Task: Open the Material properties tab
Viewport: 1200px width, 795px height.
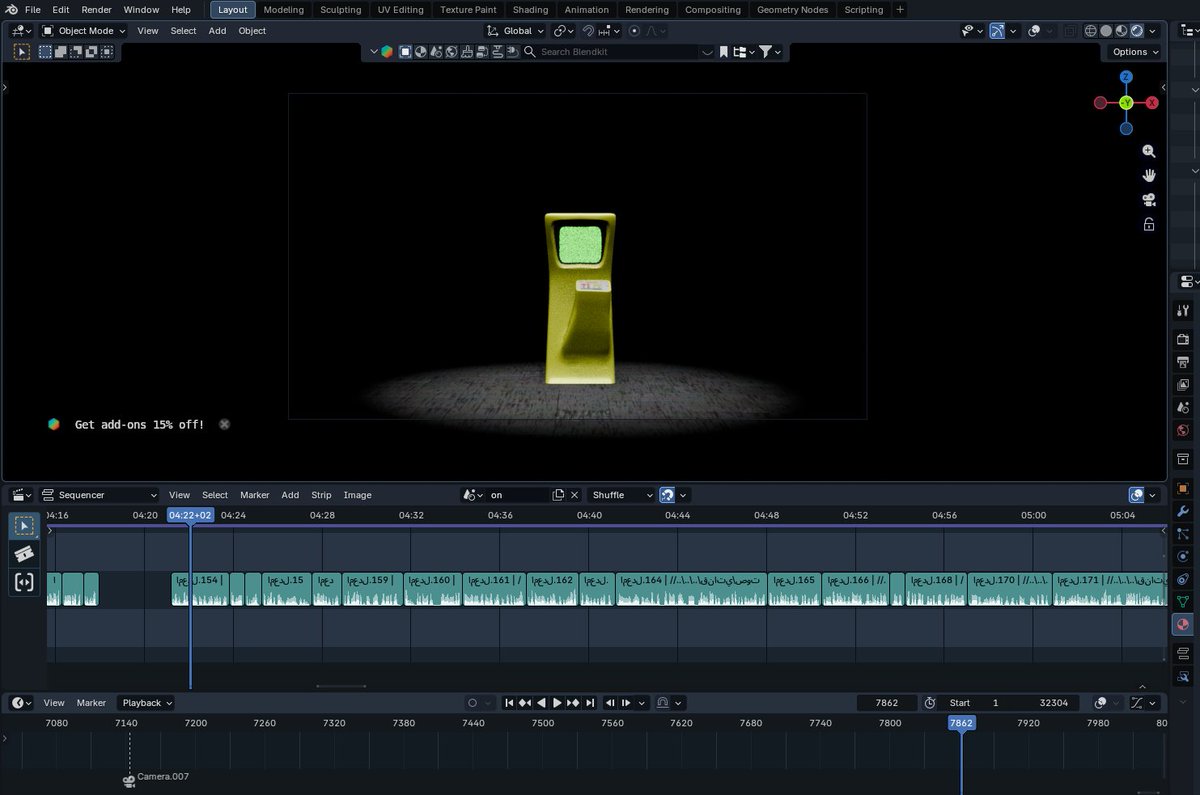Action: coord(1183,624)
